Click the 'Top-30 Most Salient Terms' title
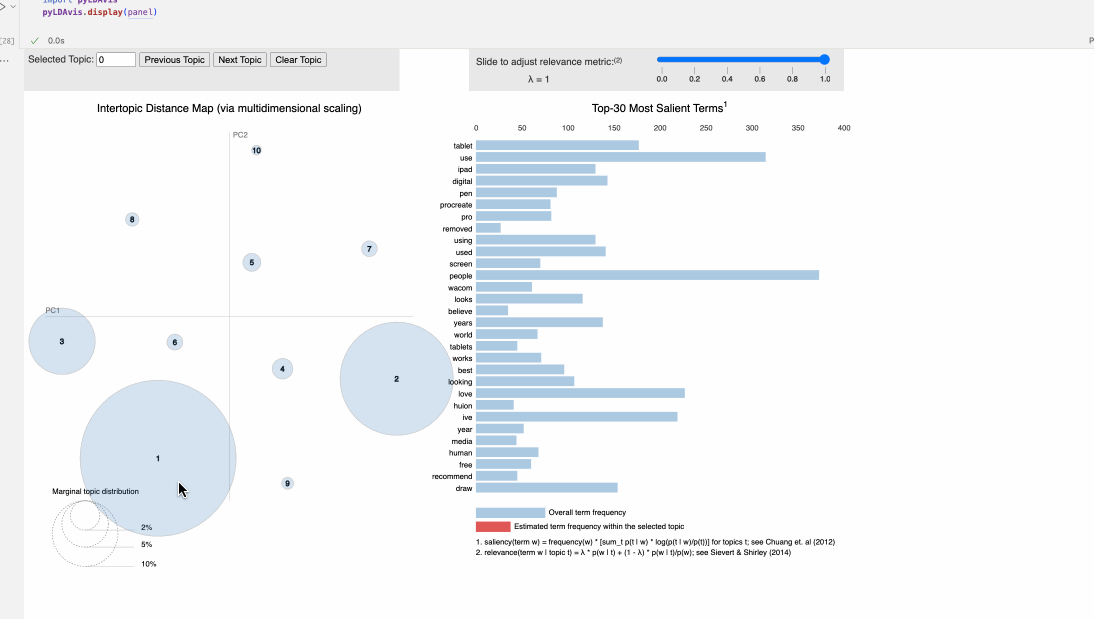 coord(659,107)
